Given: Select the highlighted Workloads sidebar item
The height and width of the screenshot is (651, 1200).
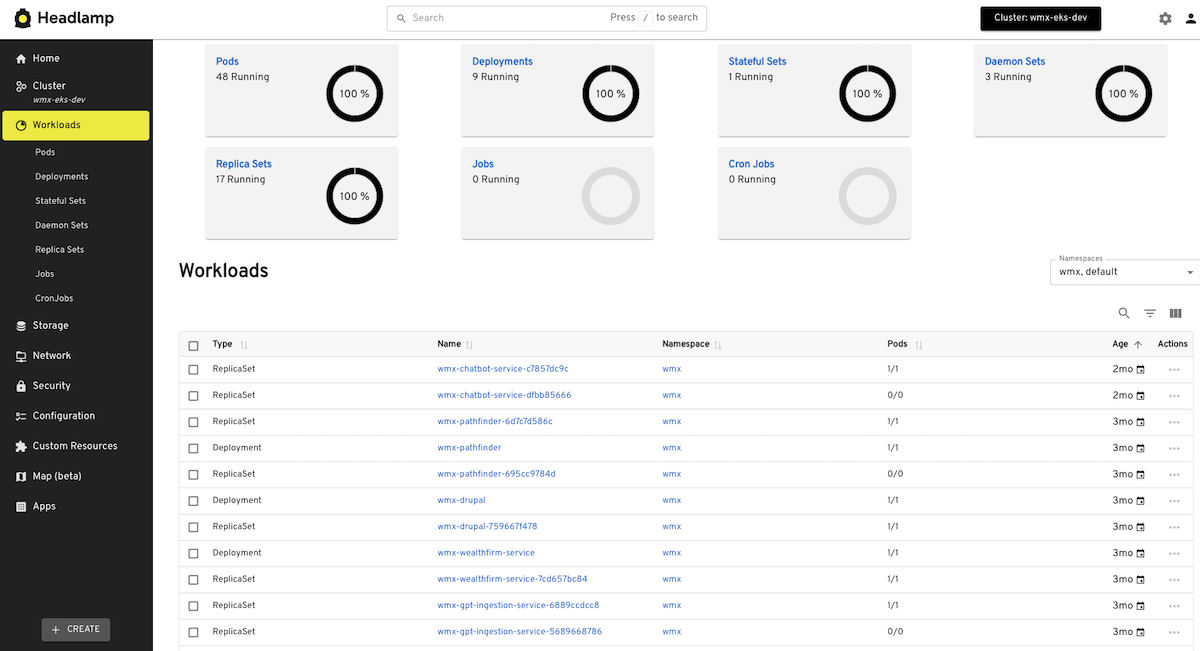Looking at the screenshot, I should click(76, 125).
